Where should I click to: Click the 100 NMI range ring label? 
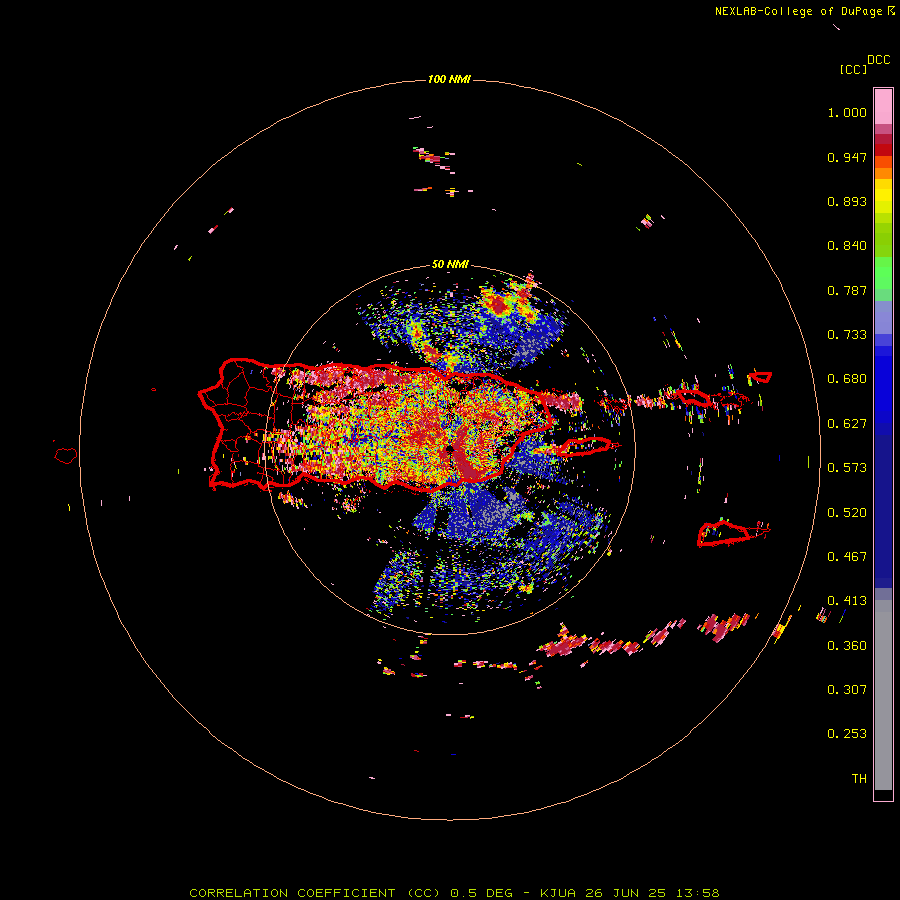click(449, 79)
